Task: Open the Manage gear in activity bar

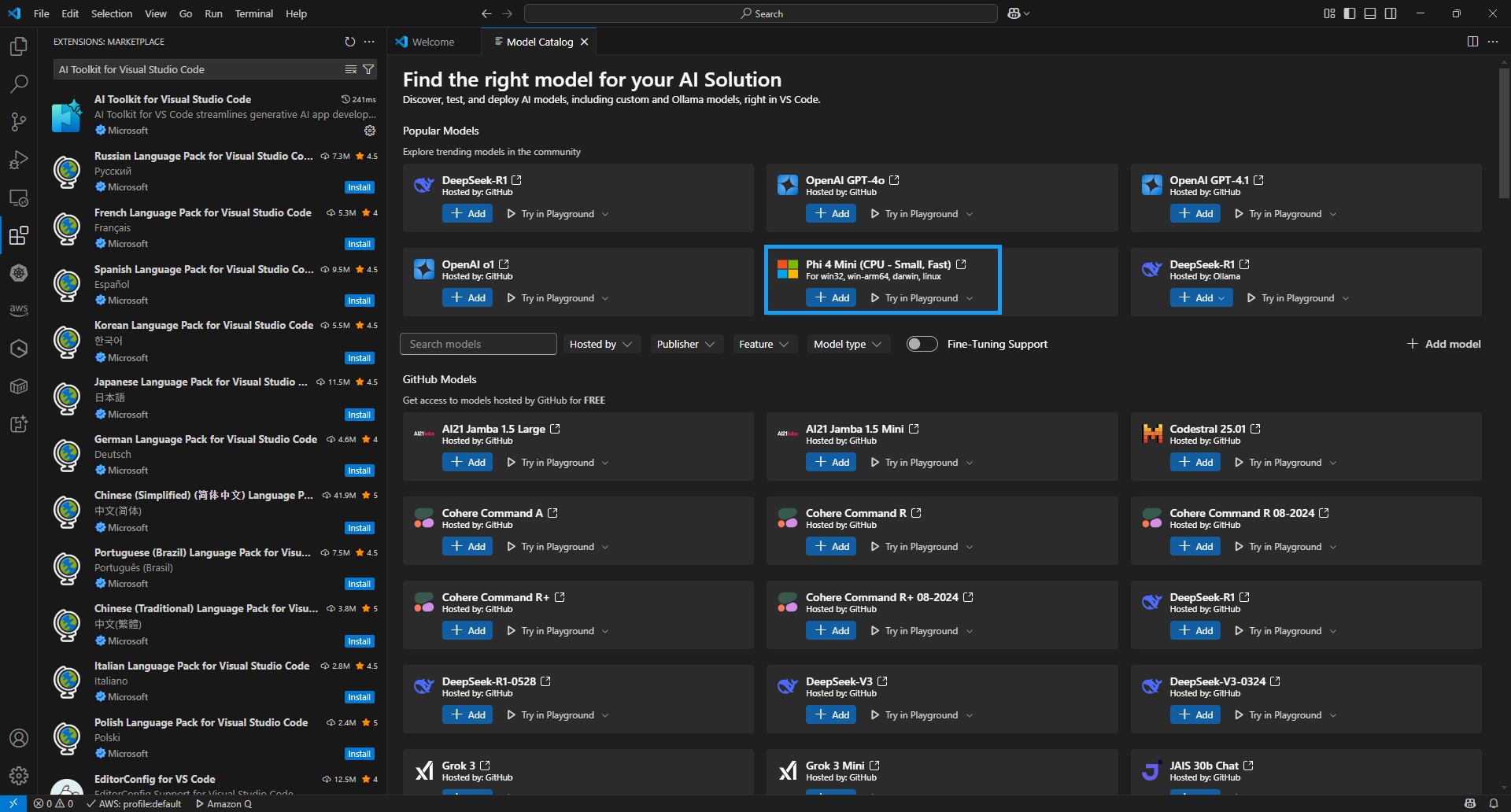Action: coord(19,776)
